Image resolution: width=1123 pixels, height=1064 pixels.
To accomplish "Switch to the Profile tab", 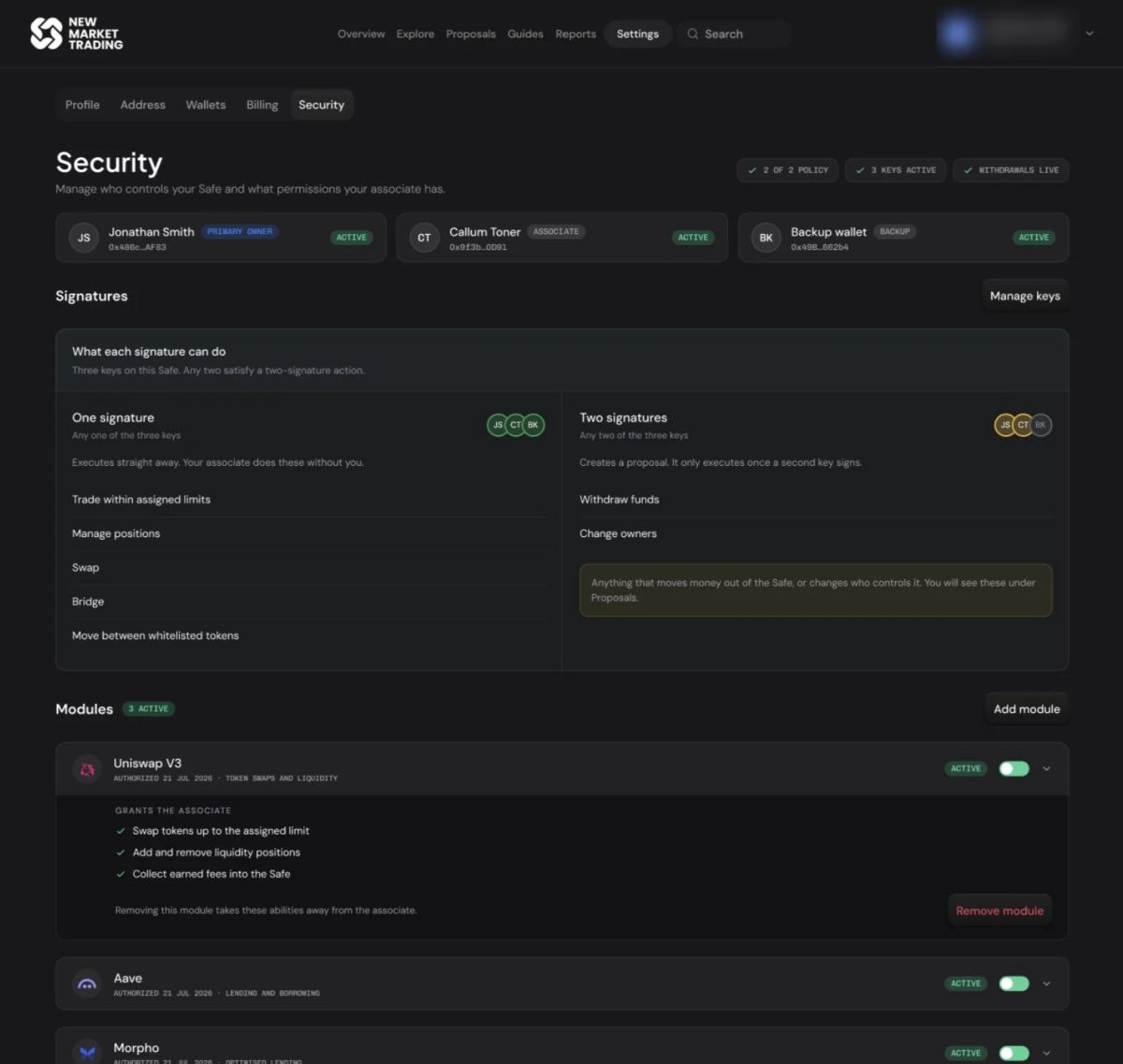I will (82, 105).
